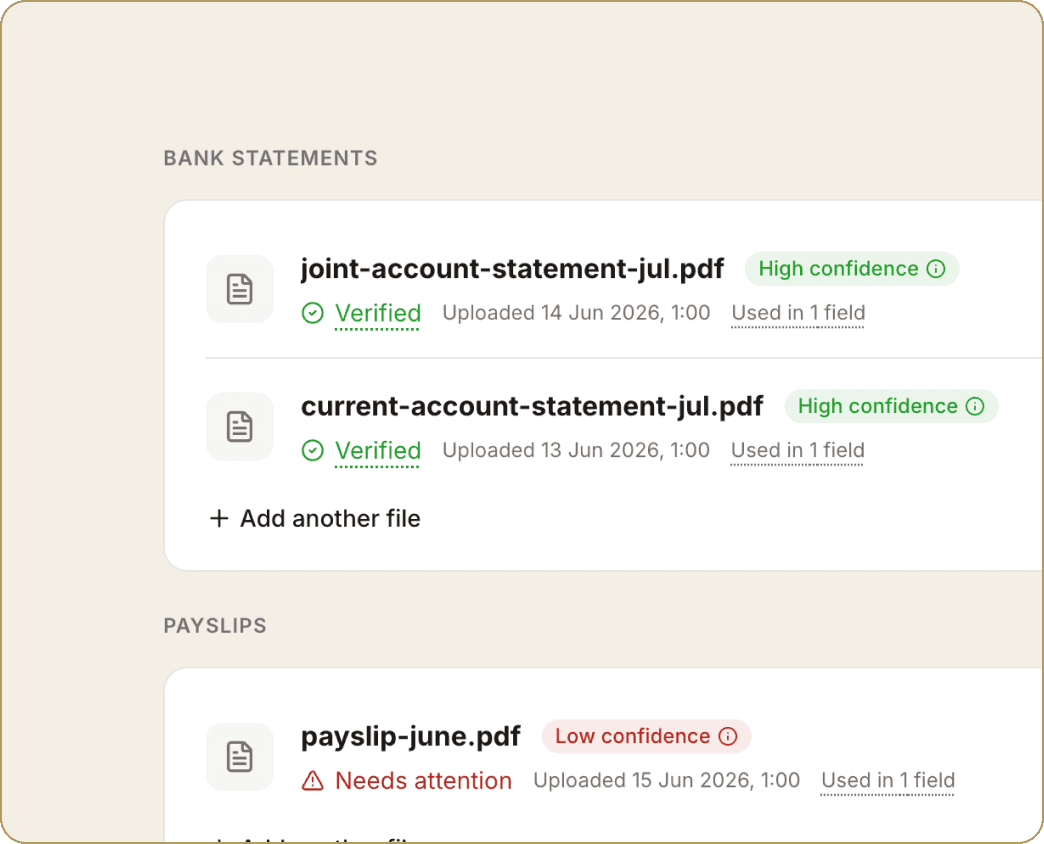Open Verified status of current-account-statement-jul.pdf
This screenshot has height=844, width=1044.
pos(378,451)
